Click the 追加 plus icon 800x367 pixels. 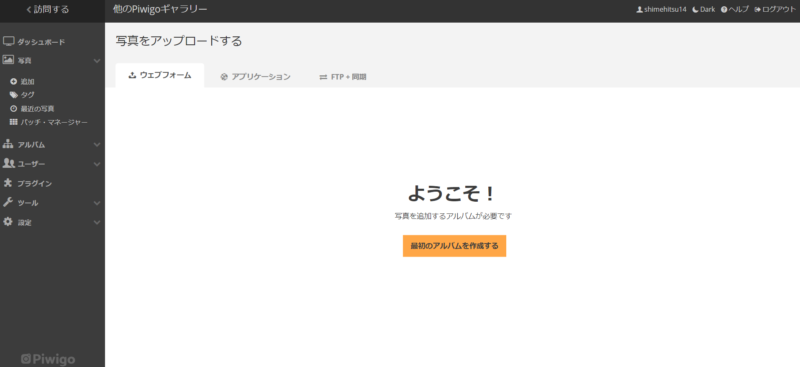pos(14,81)
